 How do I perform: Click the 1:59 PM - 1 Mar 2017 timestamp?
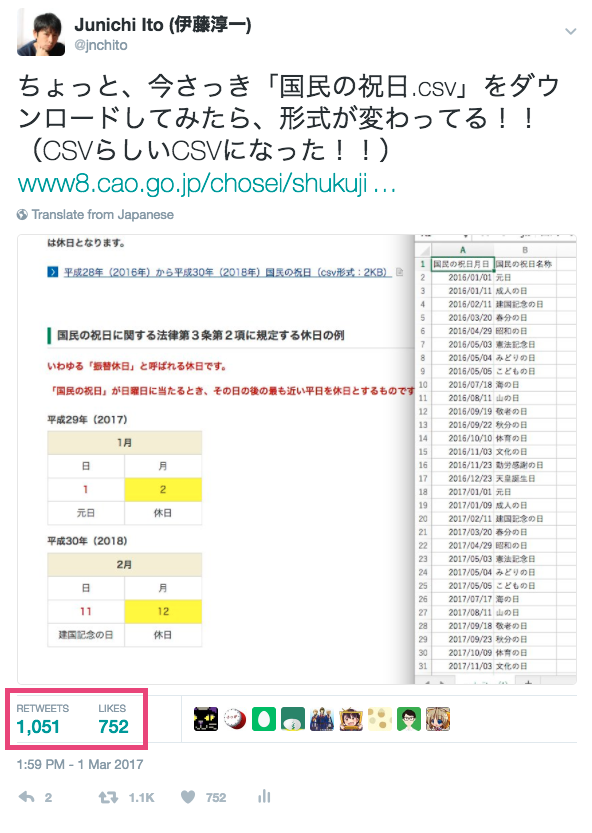[80, 764]
